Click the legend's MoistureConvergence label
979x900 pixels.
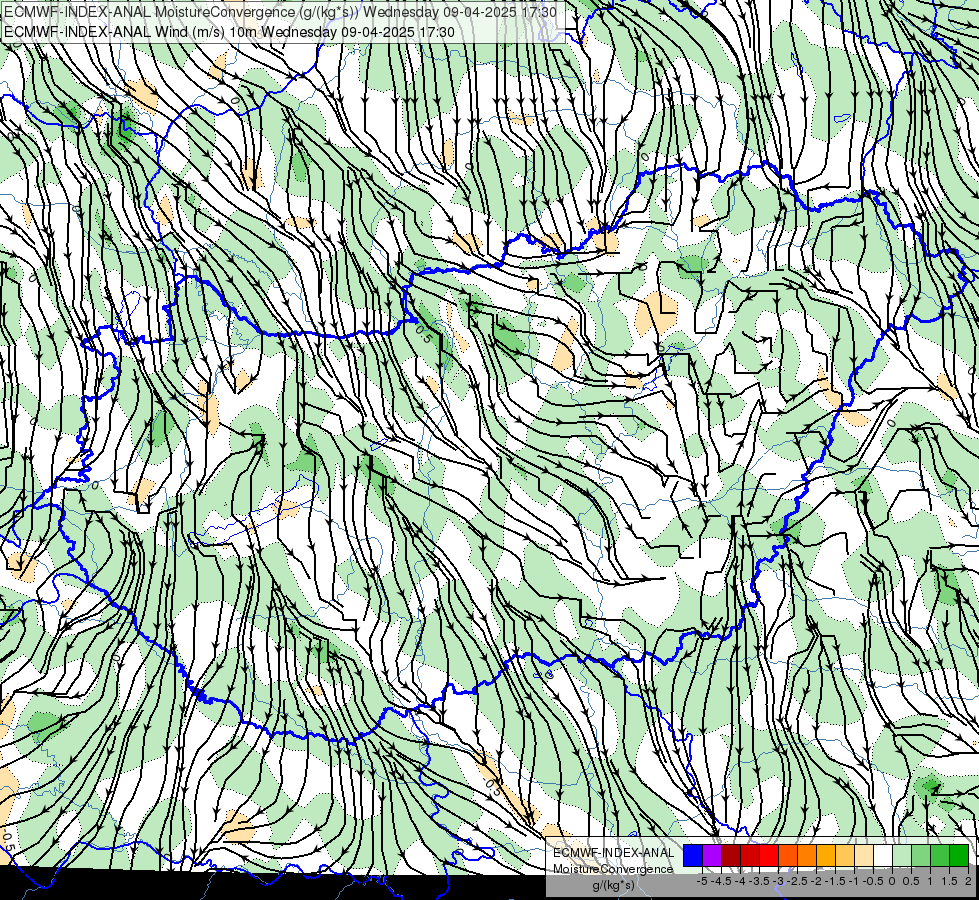613,869
